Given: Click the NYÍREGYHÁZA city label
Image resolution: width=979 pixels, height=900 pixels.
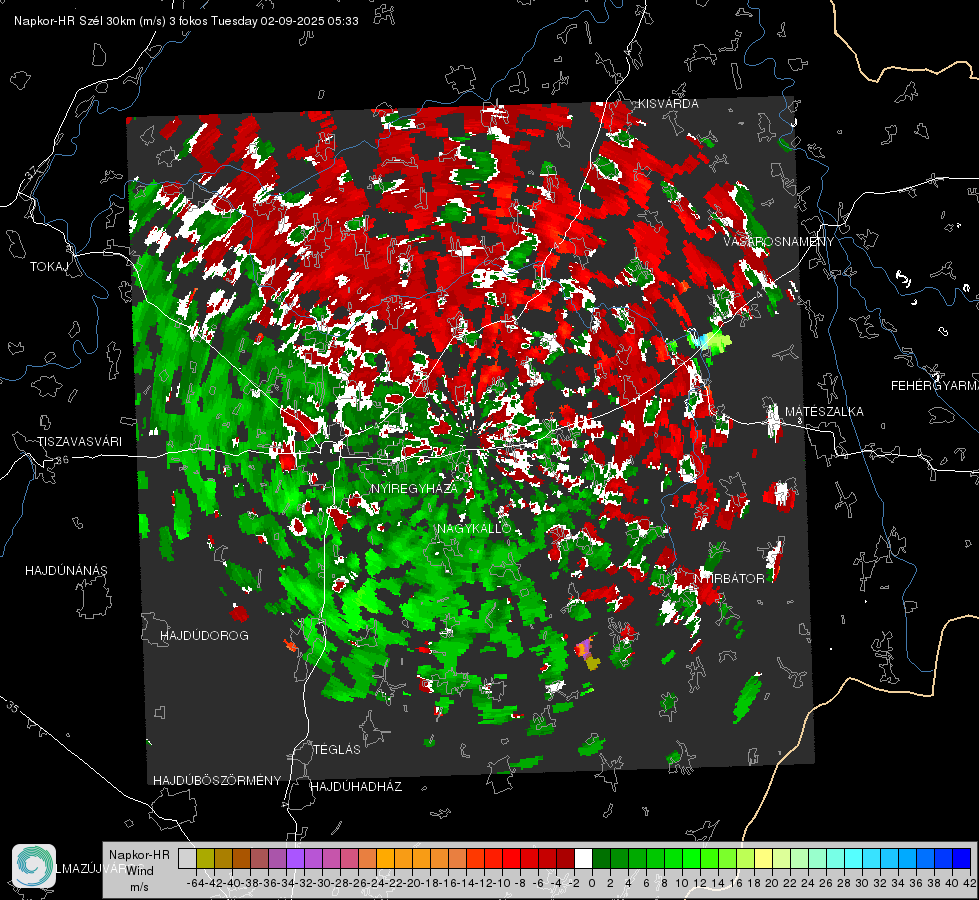Looking at the screenshot, I should (x=413, y=488).
